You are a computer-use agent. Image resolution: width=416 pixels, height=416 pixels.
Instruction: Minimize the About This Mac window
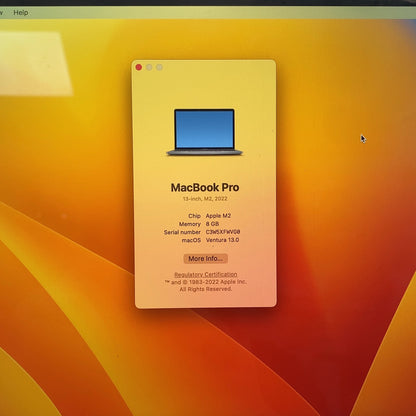tap(149, 67)
